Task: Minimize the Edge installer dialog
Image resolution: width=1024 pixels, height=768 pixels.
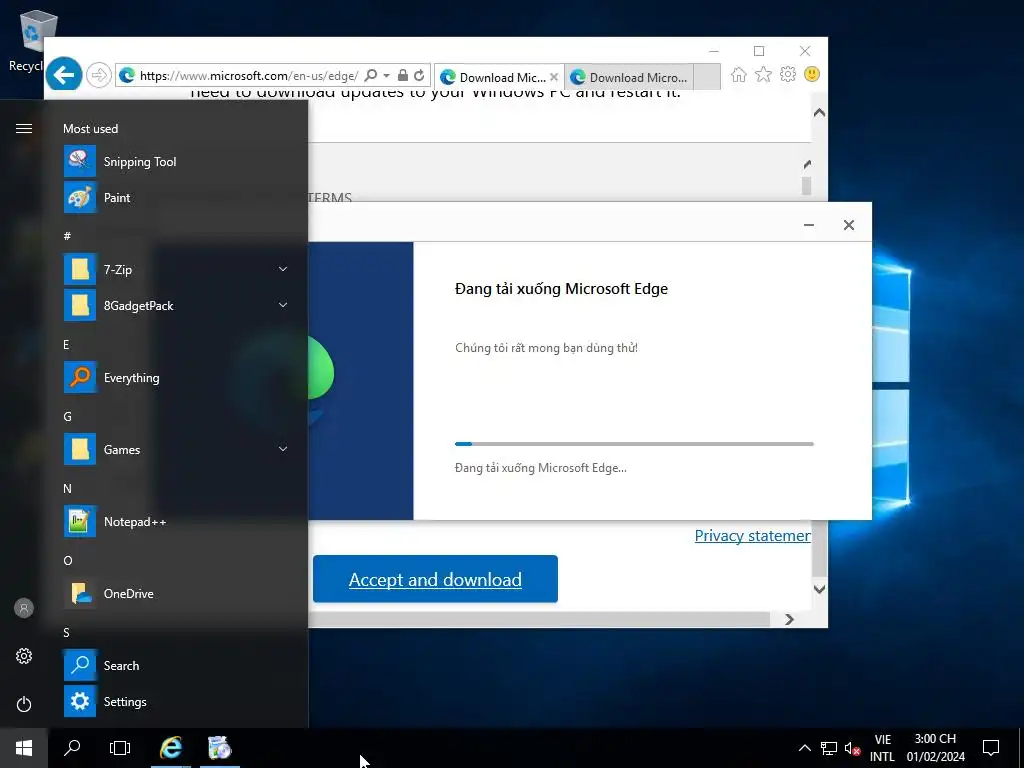Action: (x=808, y=225)
